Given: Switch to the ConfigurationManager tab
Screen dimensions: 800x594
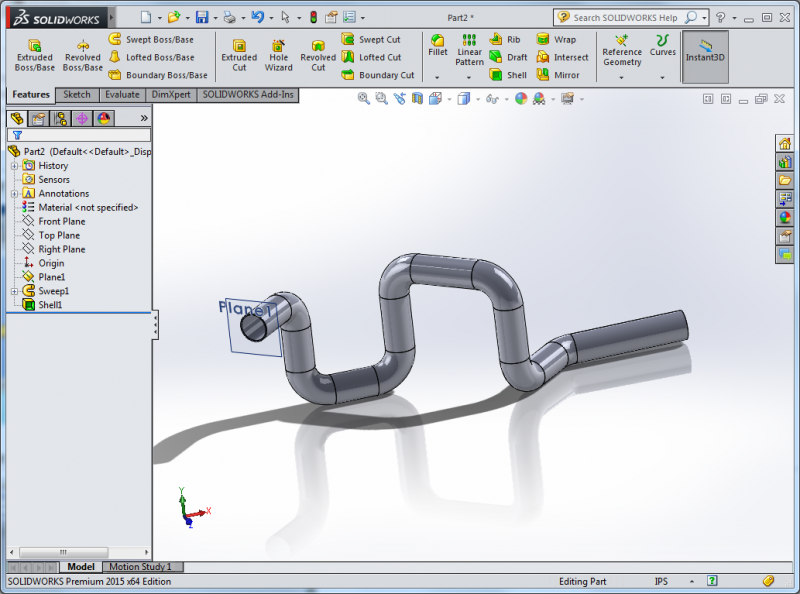Looking at the screenshot, I should click(x=60, y=118).
